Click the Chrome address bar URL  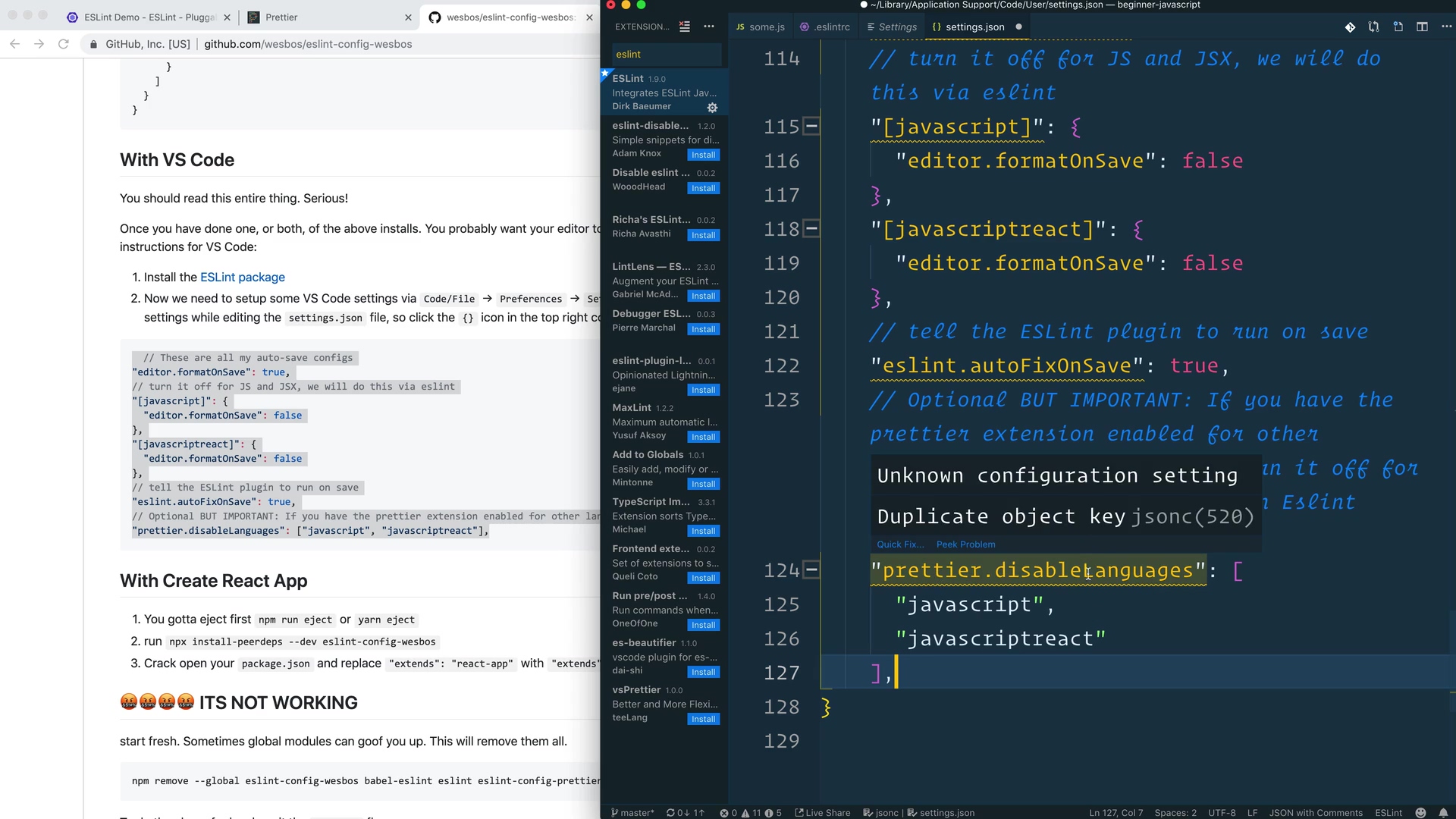pos(308,44)
